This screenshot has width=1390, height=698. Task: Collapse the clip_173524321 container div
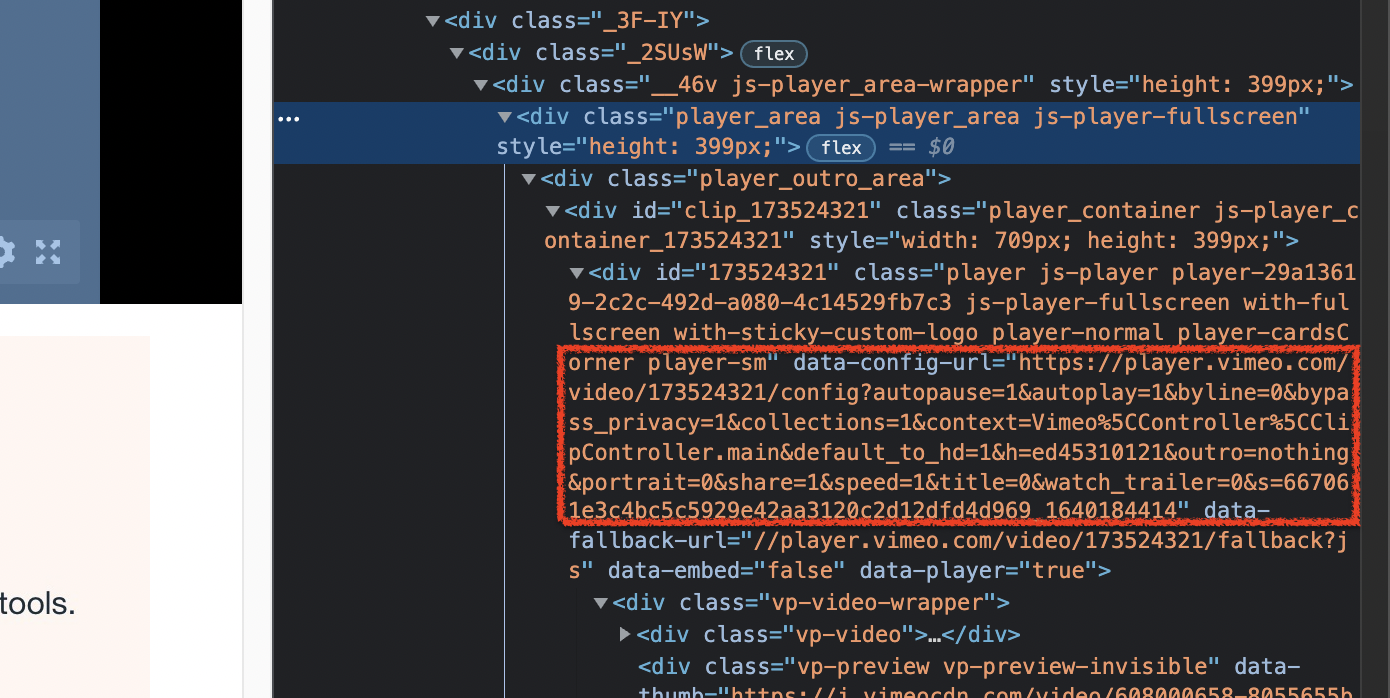coord(552,211)
